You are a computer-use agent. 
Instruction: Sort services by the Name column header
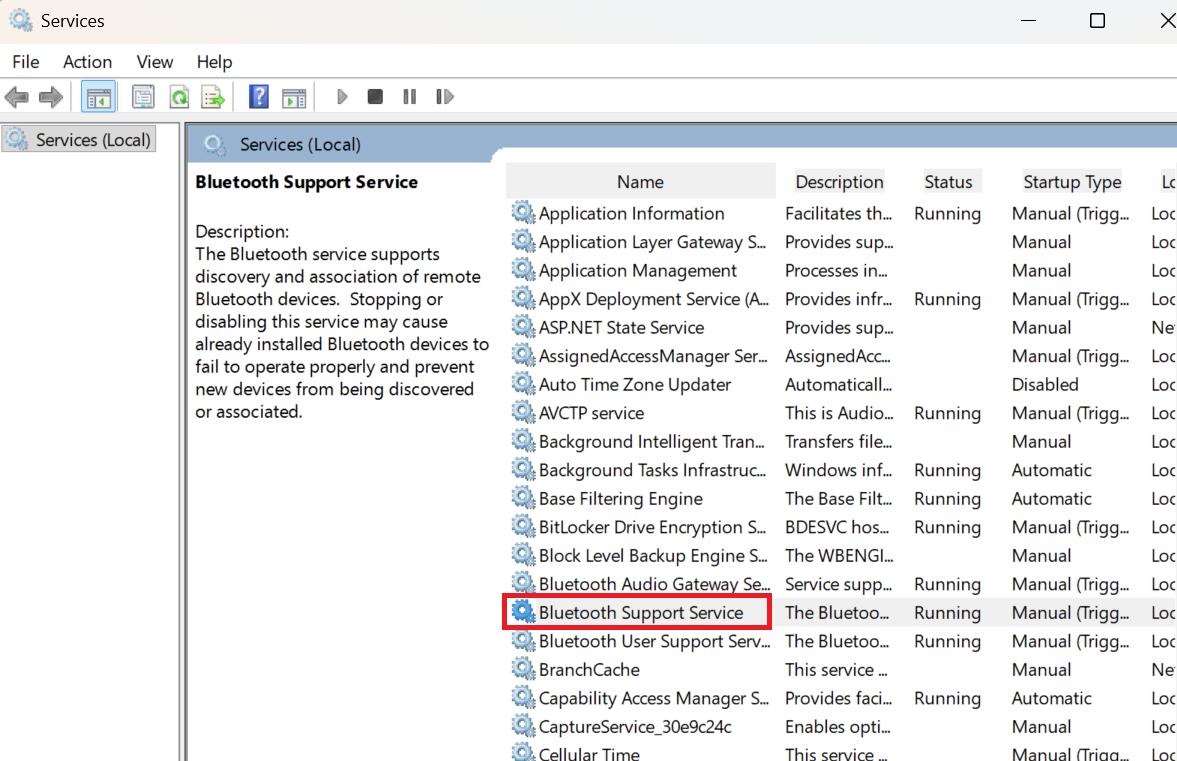click(x=640, y=182)
